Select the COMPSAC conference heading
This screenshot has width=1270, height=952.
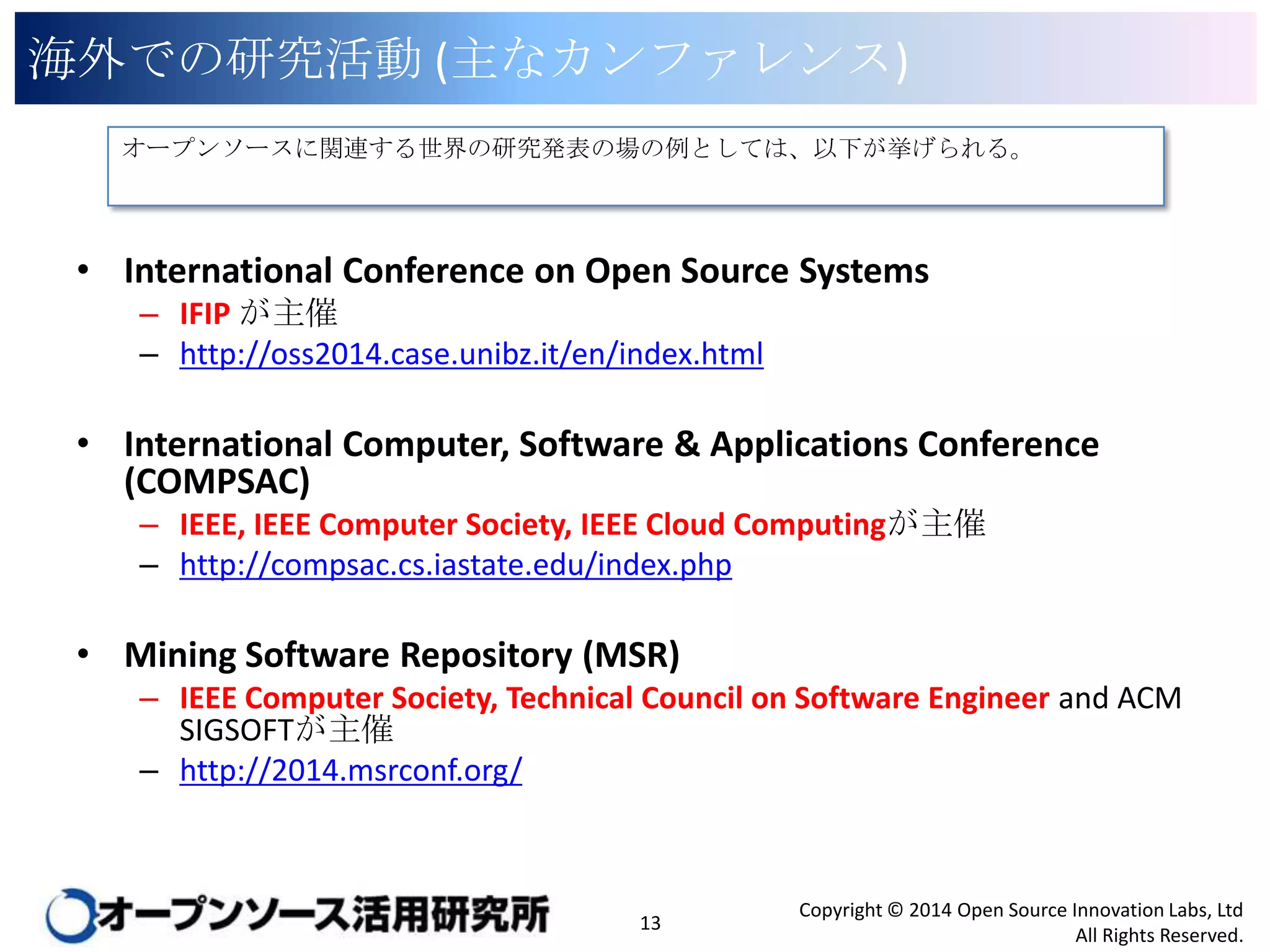point(611,445)
